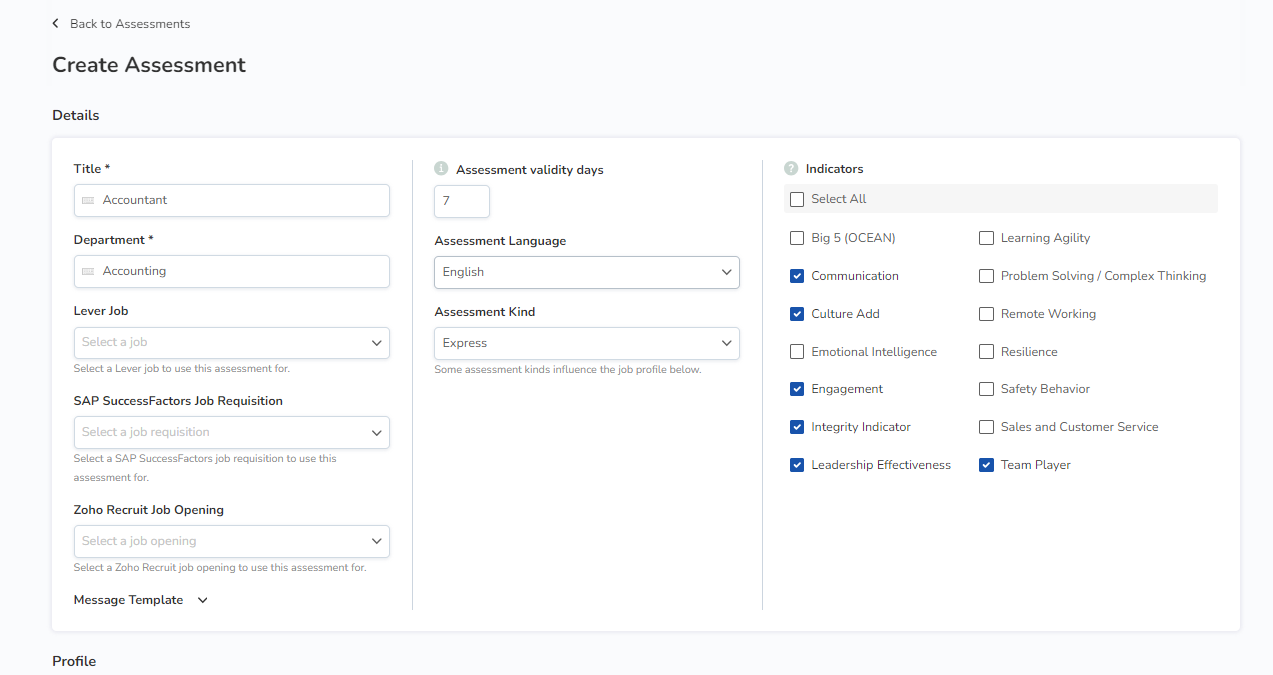Click the back arrow icon at top
Screen dimensions: 1273x675
pyautogui.click(x=56, y=23)
